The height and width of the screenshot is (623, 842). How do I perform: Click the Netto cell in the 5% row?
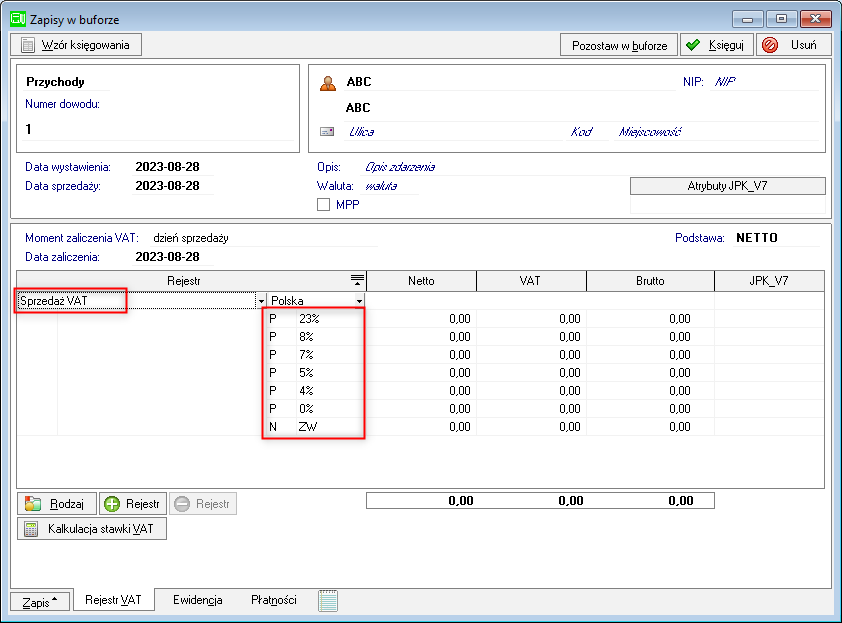point(422,373)
